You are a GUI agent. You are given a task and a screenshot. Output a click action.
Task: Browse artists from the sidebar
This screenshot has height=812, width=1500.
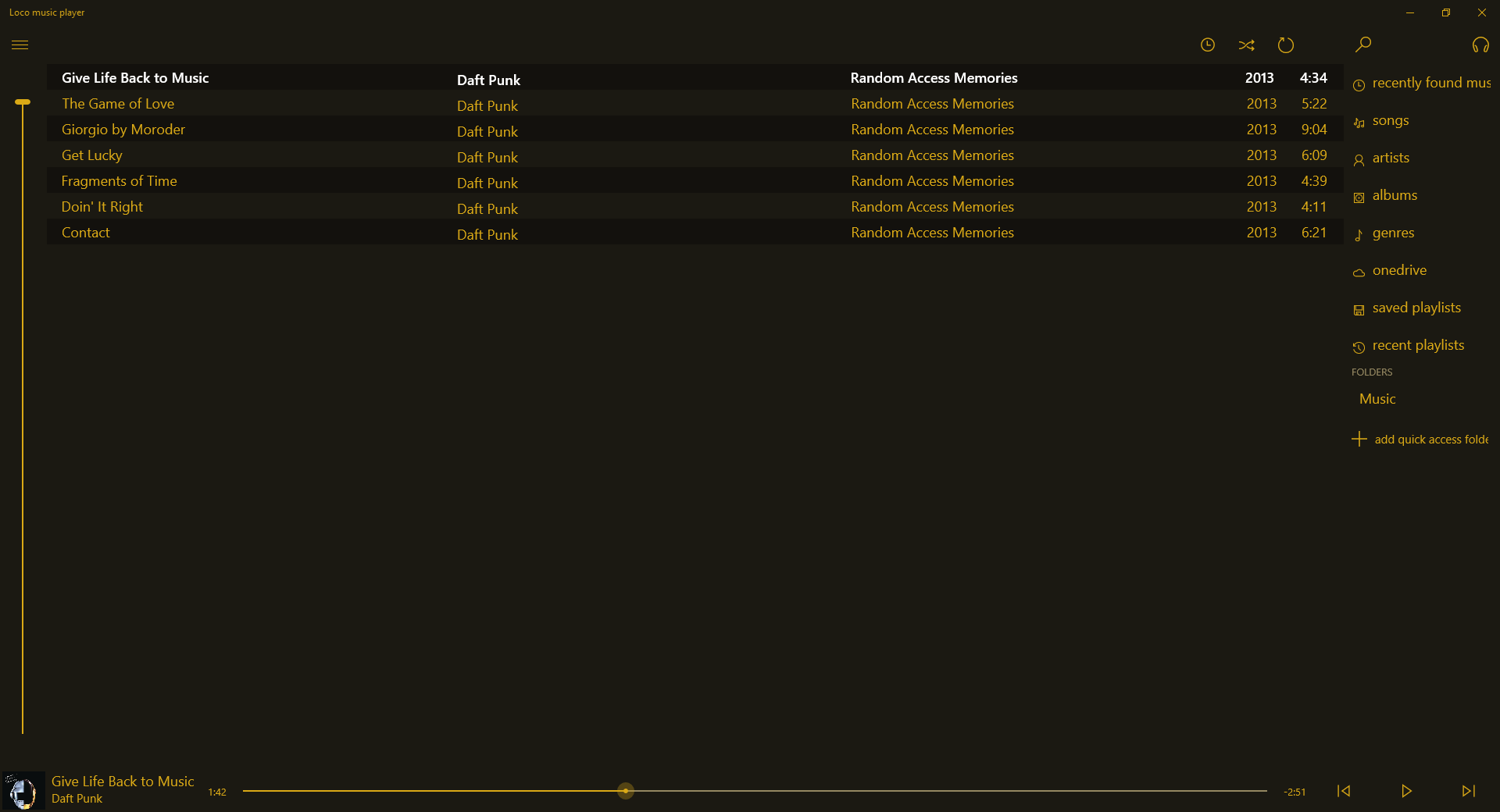point(1391,158)
